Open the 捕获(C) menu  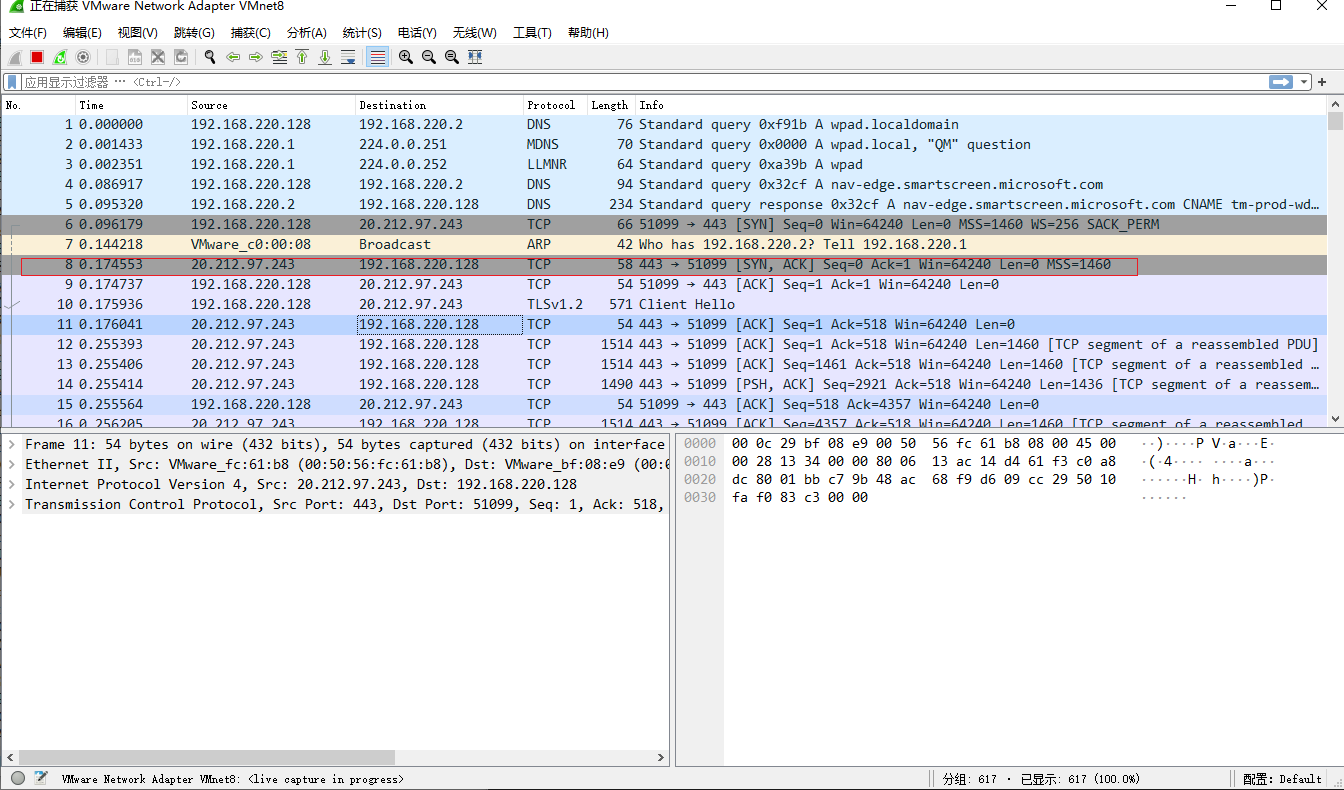click(250, 33)
